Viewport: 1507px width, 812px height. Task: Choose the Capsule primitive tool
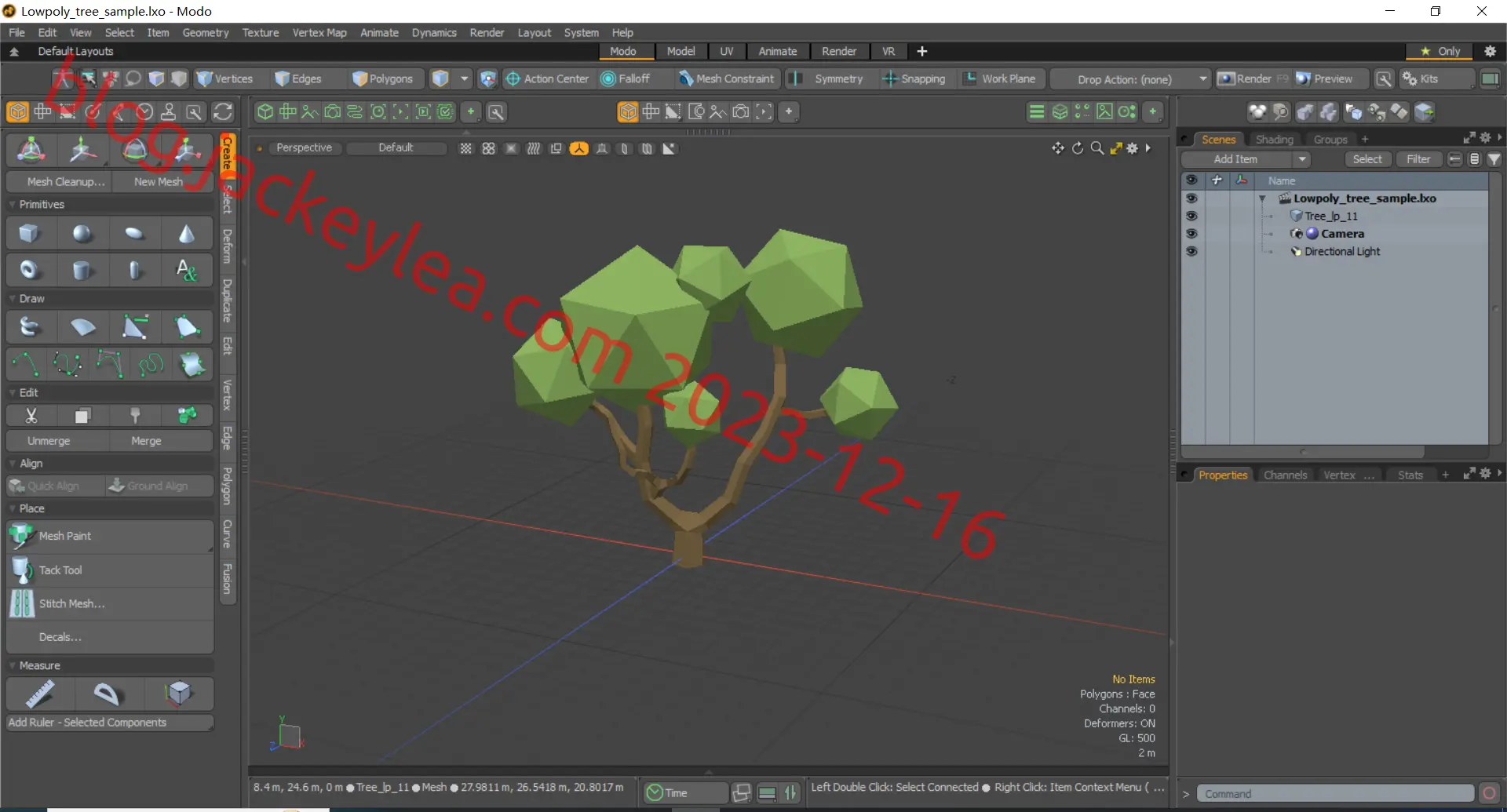click(135, 270)
